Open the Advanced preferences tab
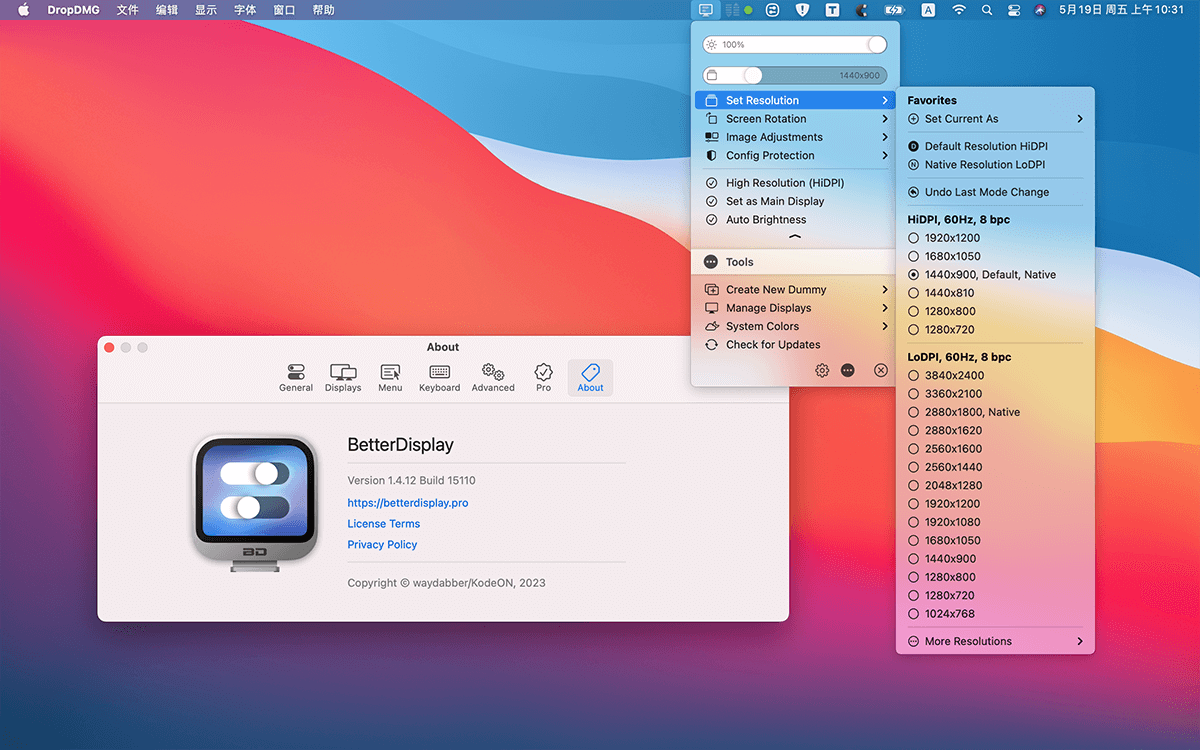The height and width of the screenshot is (750, 1200). [493, 377]
